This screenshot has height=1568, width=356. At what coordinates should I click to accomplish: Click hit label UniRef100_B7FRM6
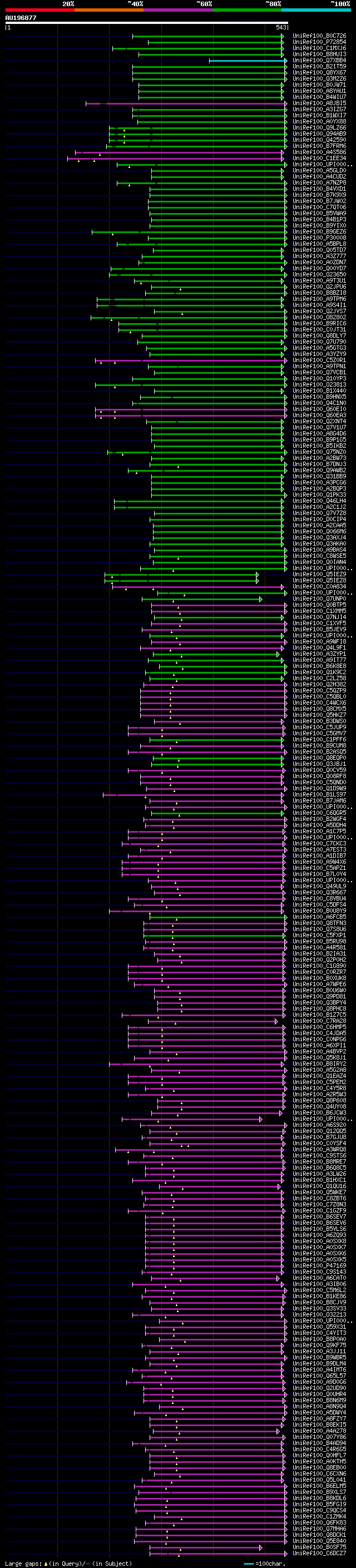tap(319, 146)
